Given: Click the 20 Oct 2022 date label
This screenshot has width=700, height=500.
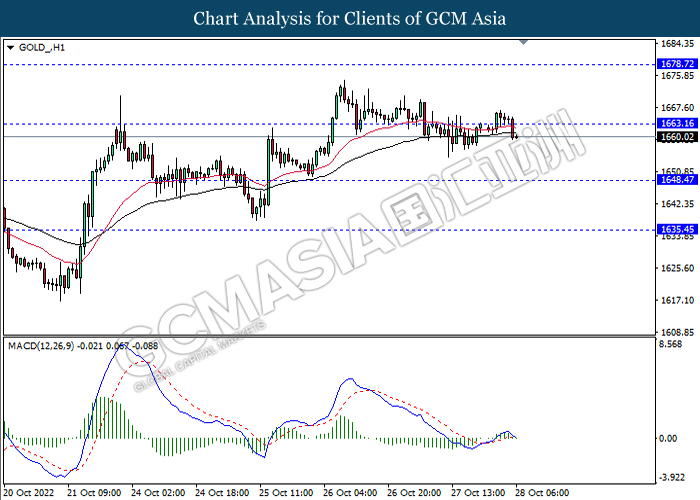Looking at the screenshot, I should (29, 493).
